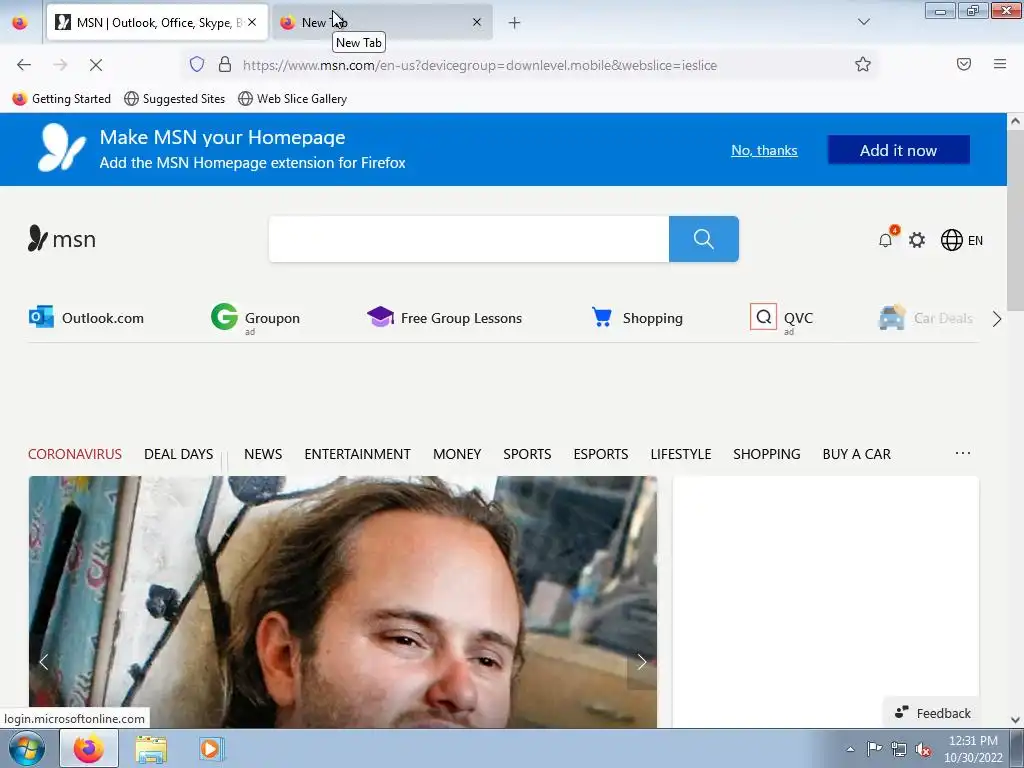The image size is (1024, 768).
Task: Open the SHOPPING category
Action: (767, 454)
